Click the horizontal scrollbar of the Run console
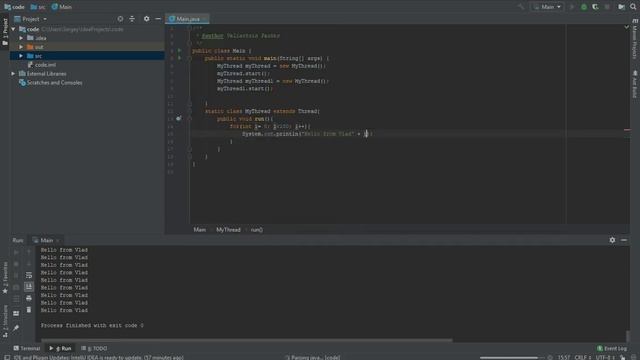640x360 pixels. click(247, 340)
